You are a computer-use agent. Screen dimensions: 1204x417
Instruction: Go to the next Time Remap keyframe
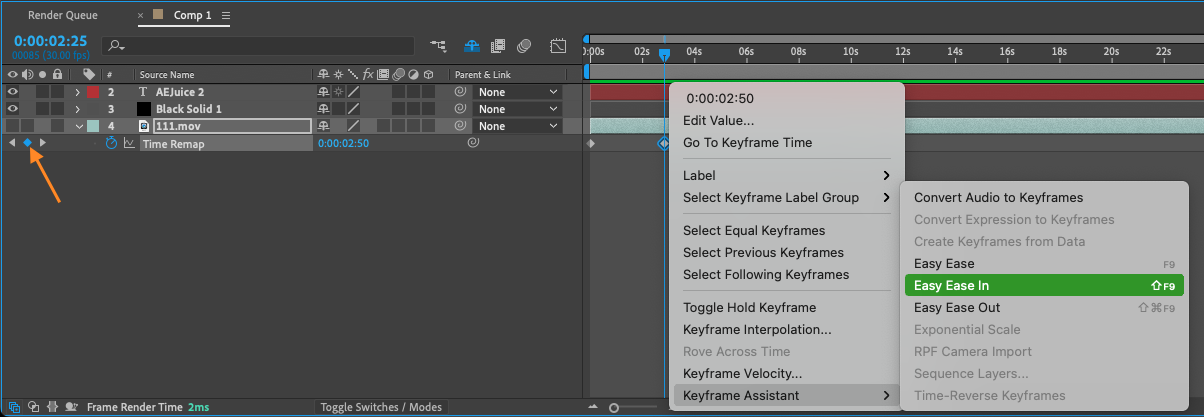click(42, 143)
